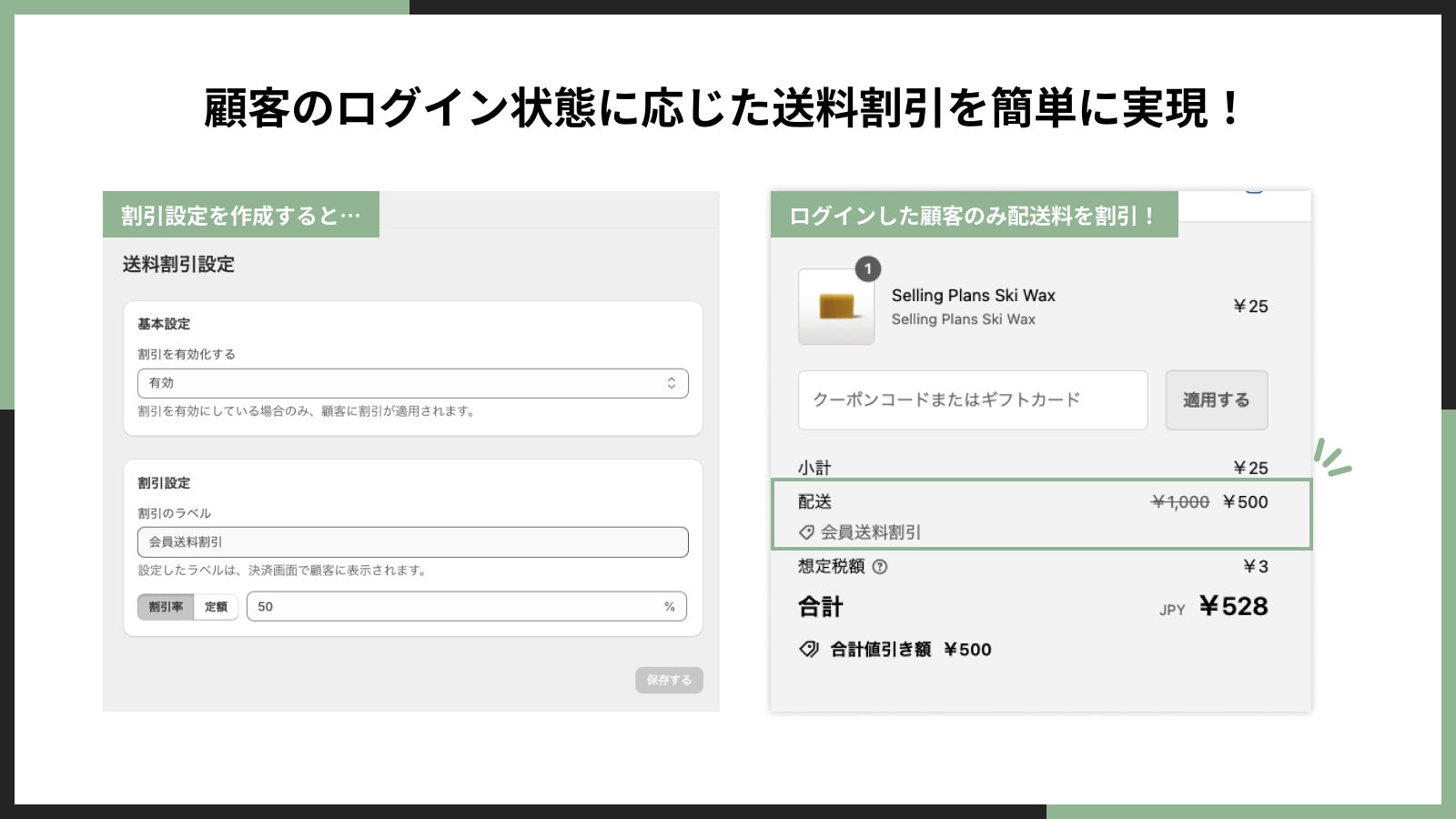
Task: Click the 割引を有効化する label
Action: 187,354
